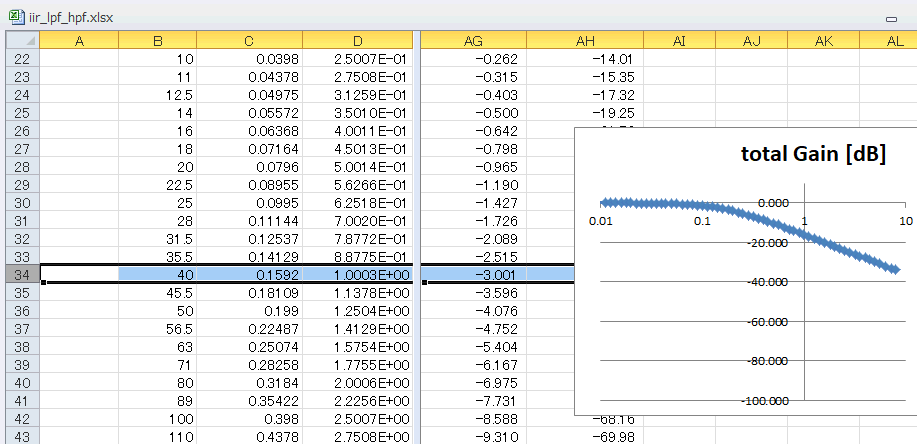The width and height of the screenshot is (917, 444).
Task: Click the Select All corner triangle
Action: (x=23, y=40)
